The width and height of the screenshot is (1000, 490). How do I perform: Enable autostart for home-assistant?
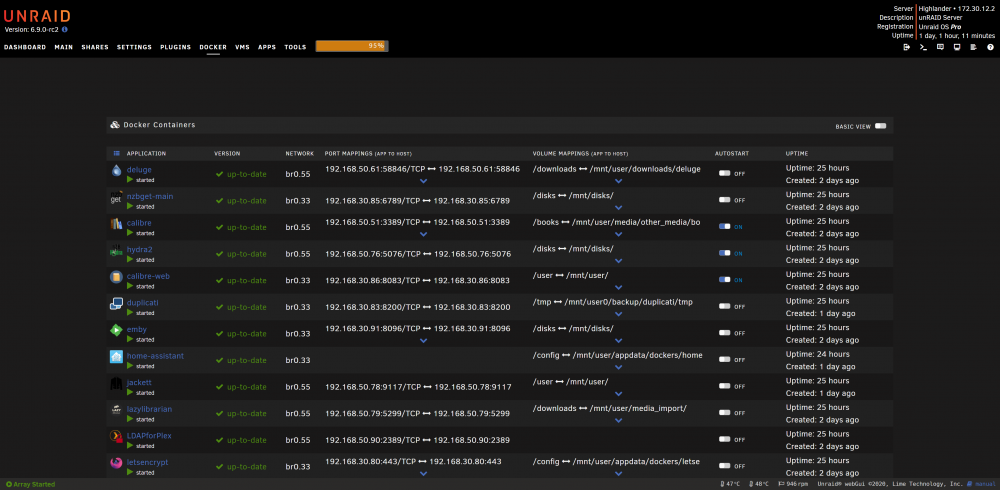pos(724,360)
